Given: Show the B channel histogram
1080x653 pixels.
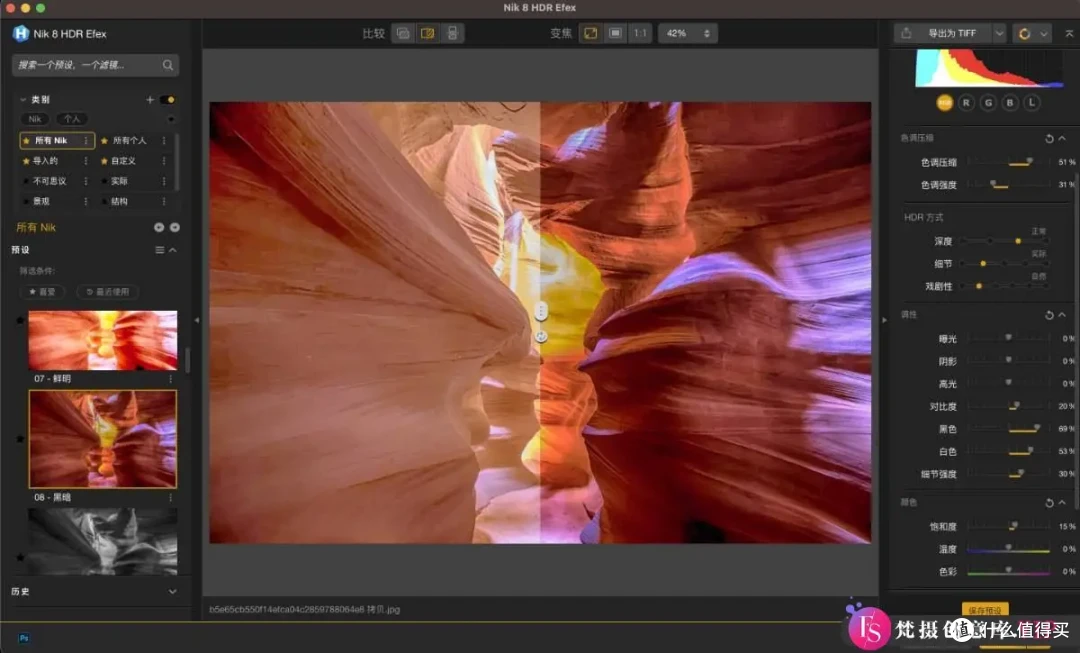Looking at the screenshot, I should pyautogui.click(x=1010, y=103).
